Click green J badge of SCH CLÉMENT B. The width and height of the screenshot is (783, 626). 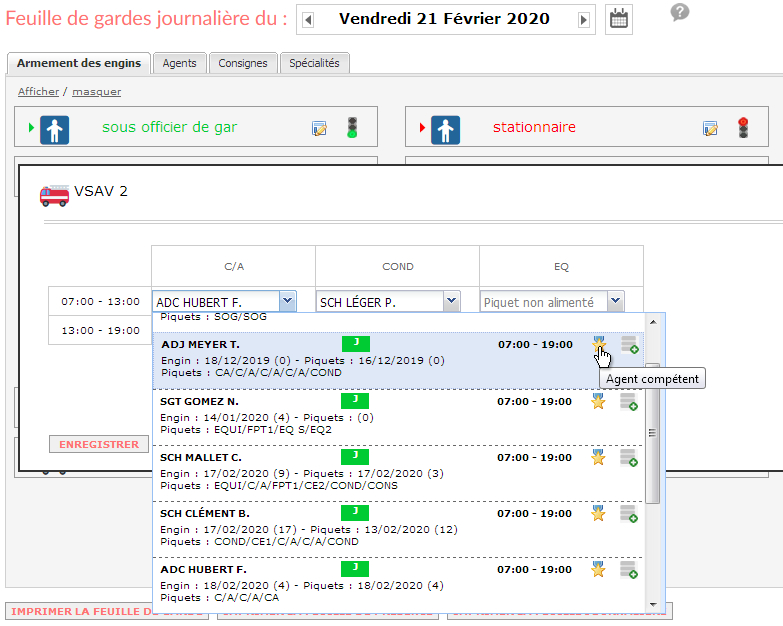pos(355,512)
